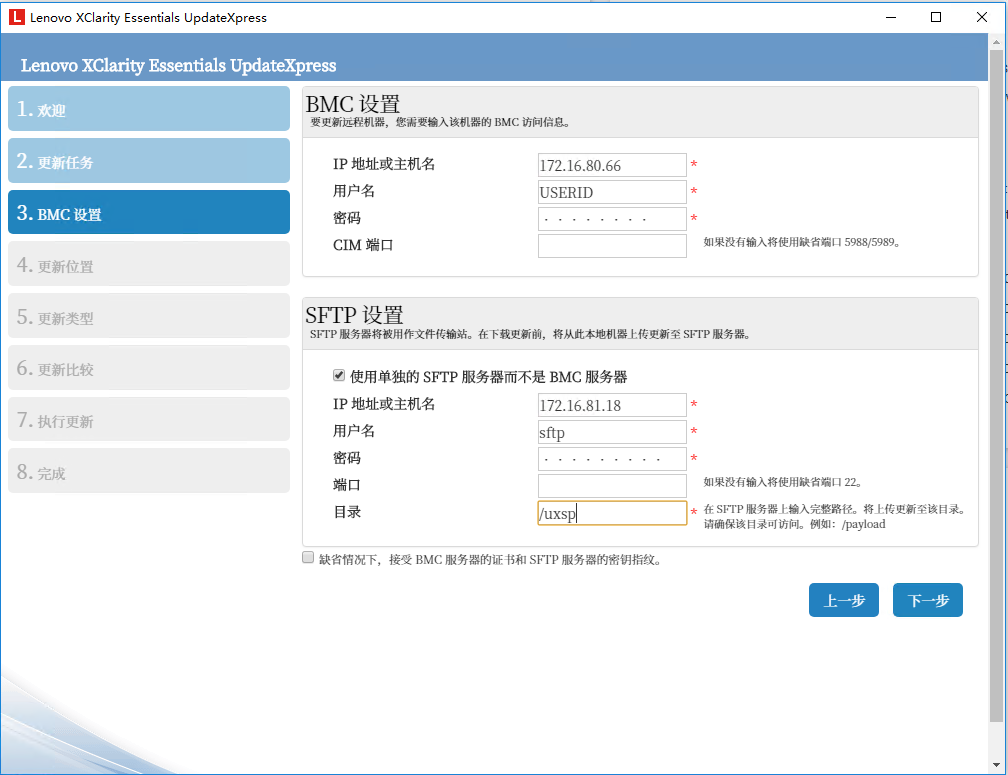The image size is (1008, 775).
Task: Focus the 目录 field containing /uxsp
Action: coord(612,513)
